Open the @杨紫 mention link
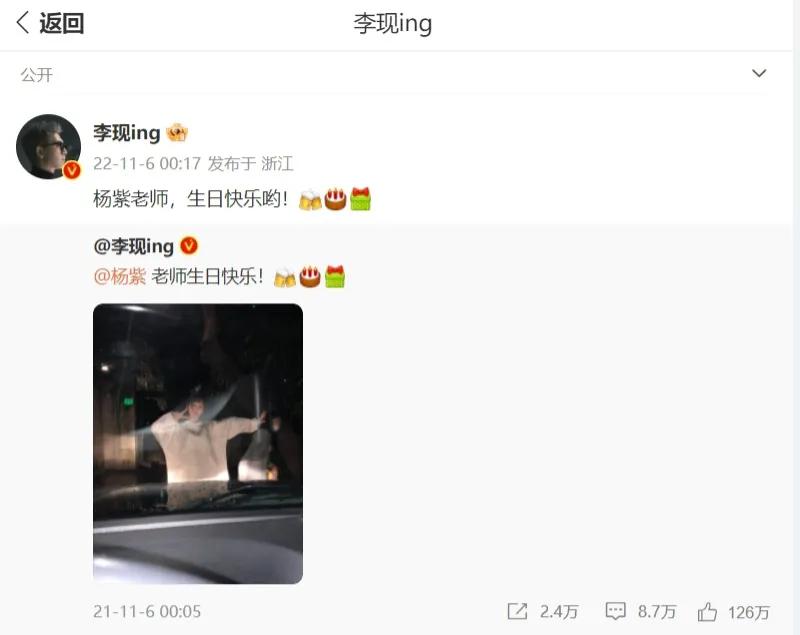This screenshot has height=635, width=800. point(120,276)
